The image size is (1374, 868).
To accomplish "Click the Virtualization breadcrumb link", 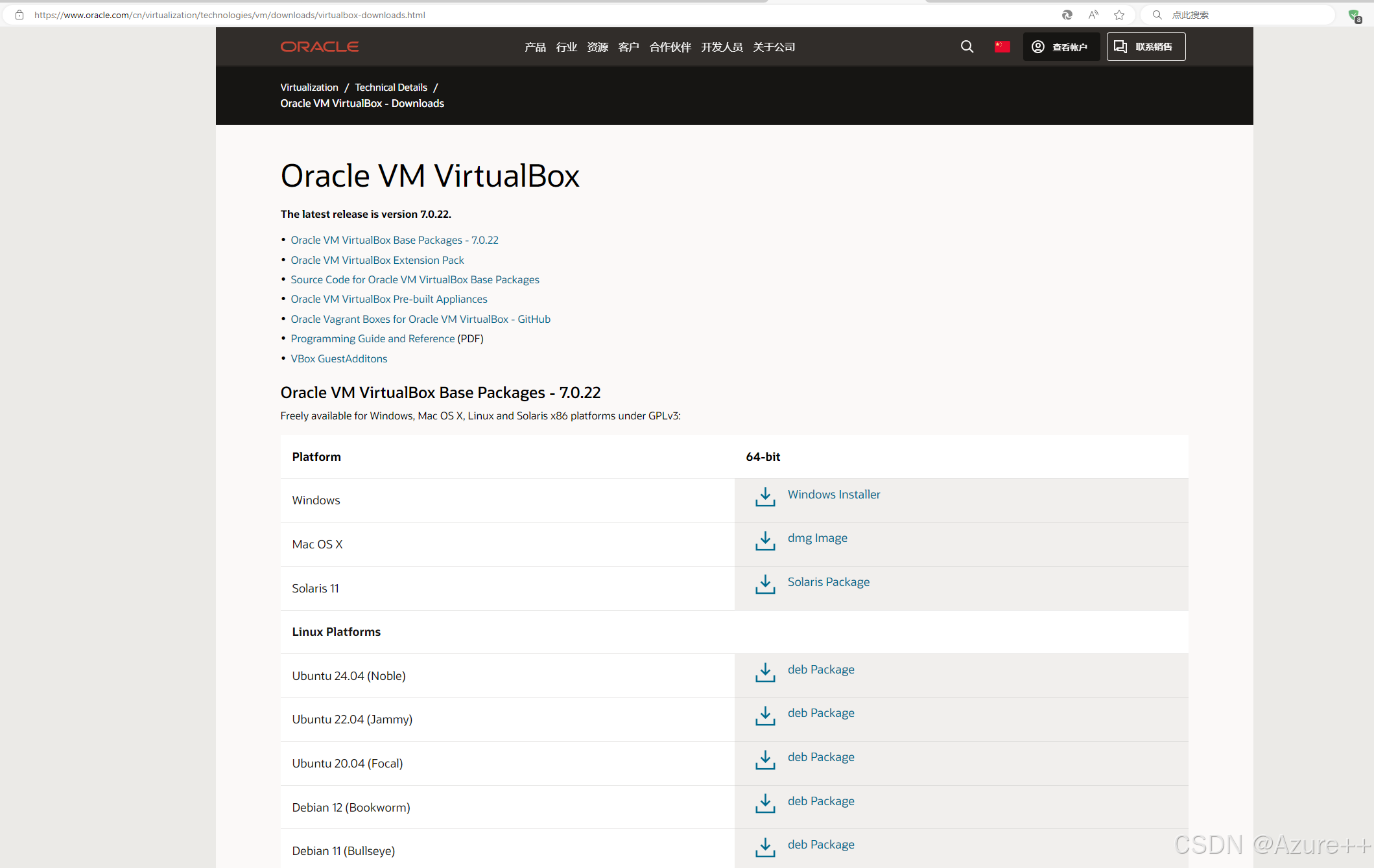I will click(309, 87).
